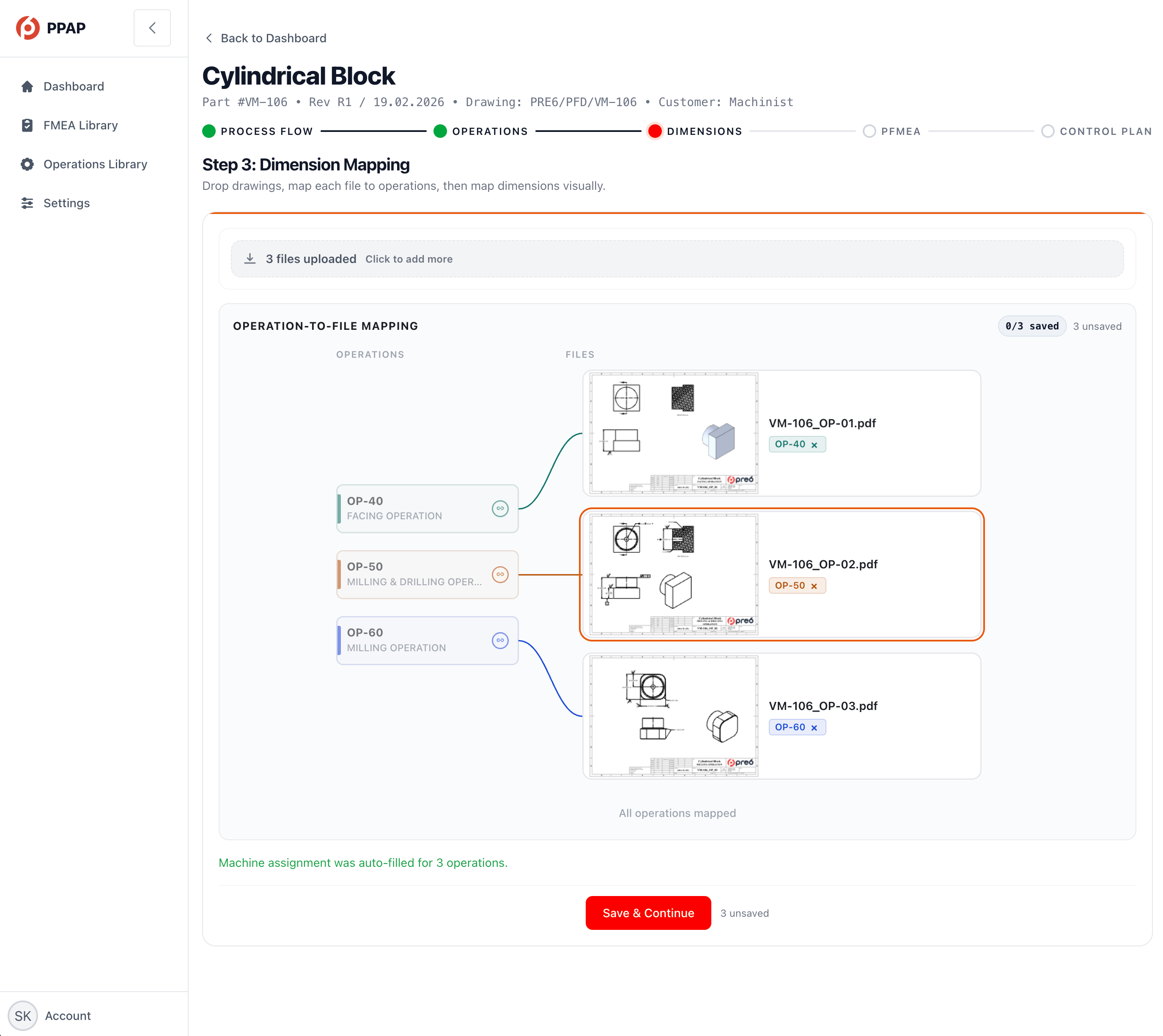
Task: Open the SK Account avatar
Action: pyautogui.click(x=23, y=1016)
